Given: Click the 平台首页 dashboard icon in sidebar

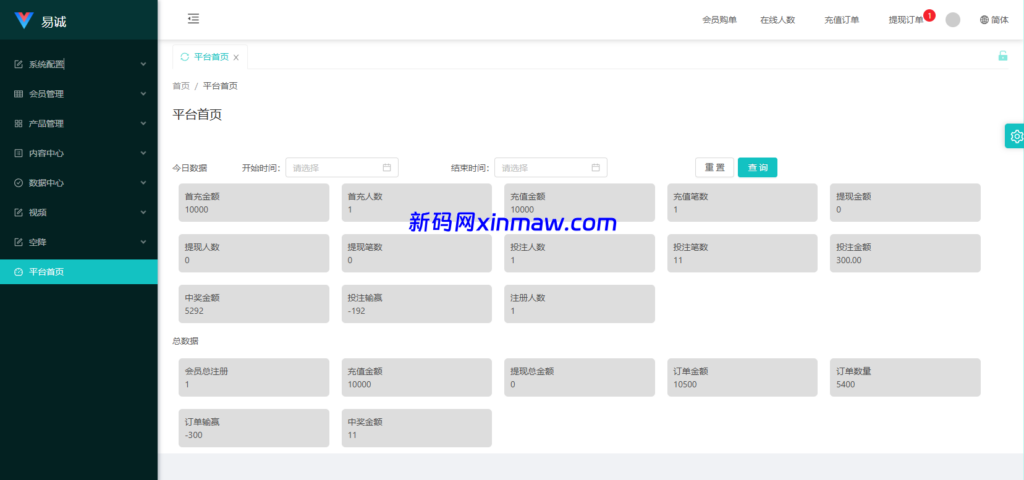Looking at the screenshot, I should (18, 272).
